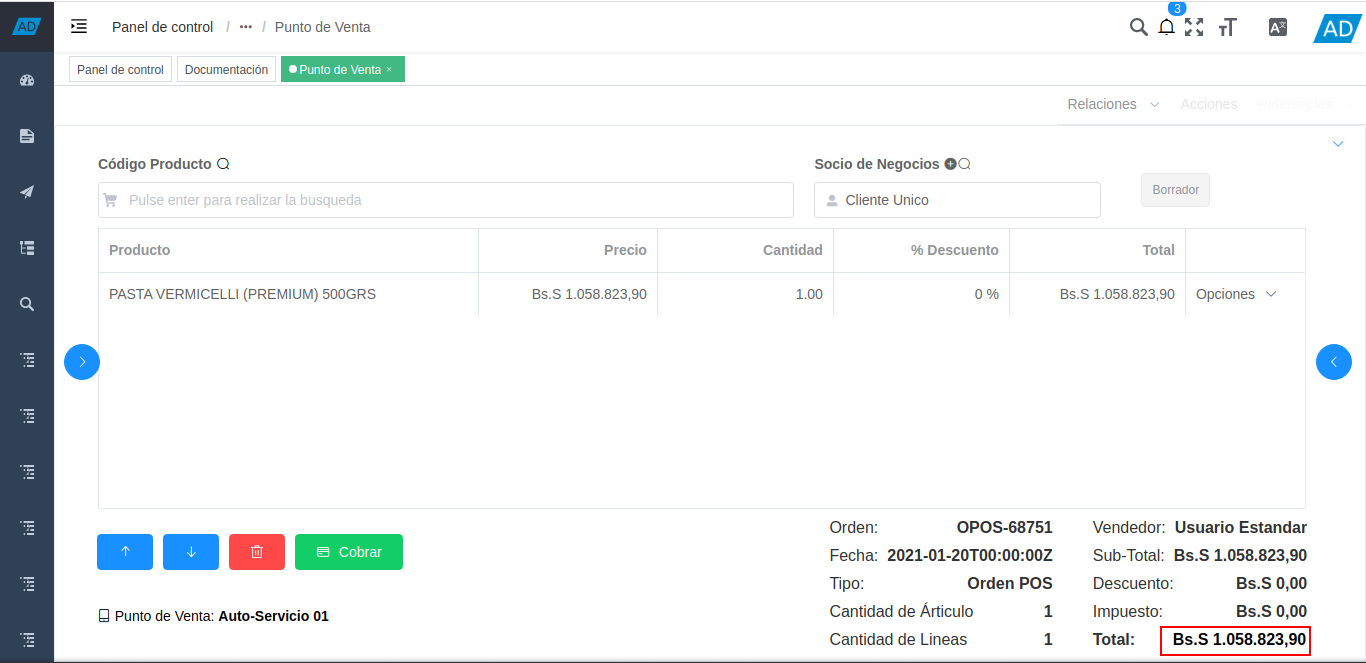
Task: Click the AD logo at top right
Action: 1336,29
